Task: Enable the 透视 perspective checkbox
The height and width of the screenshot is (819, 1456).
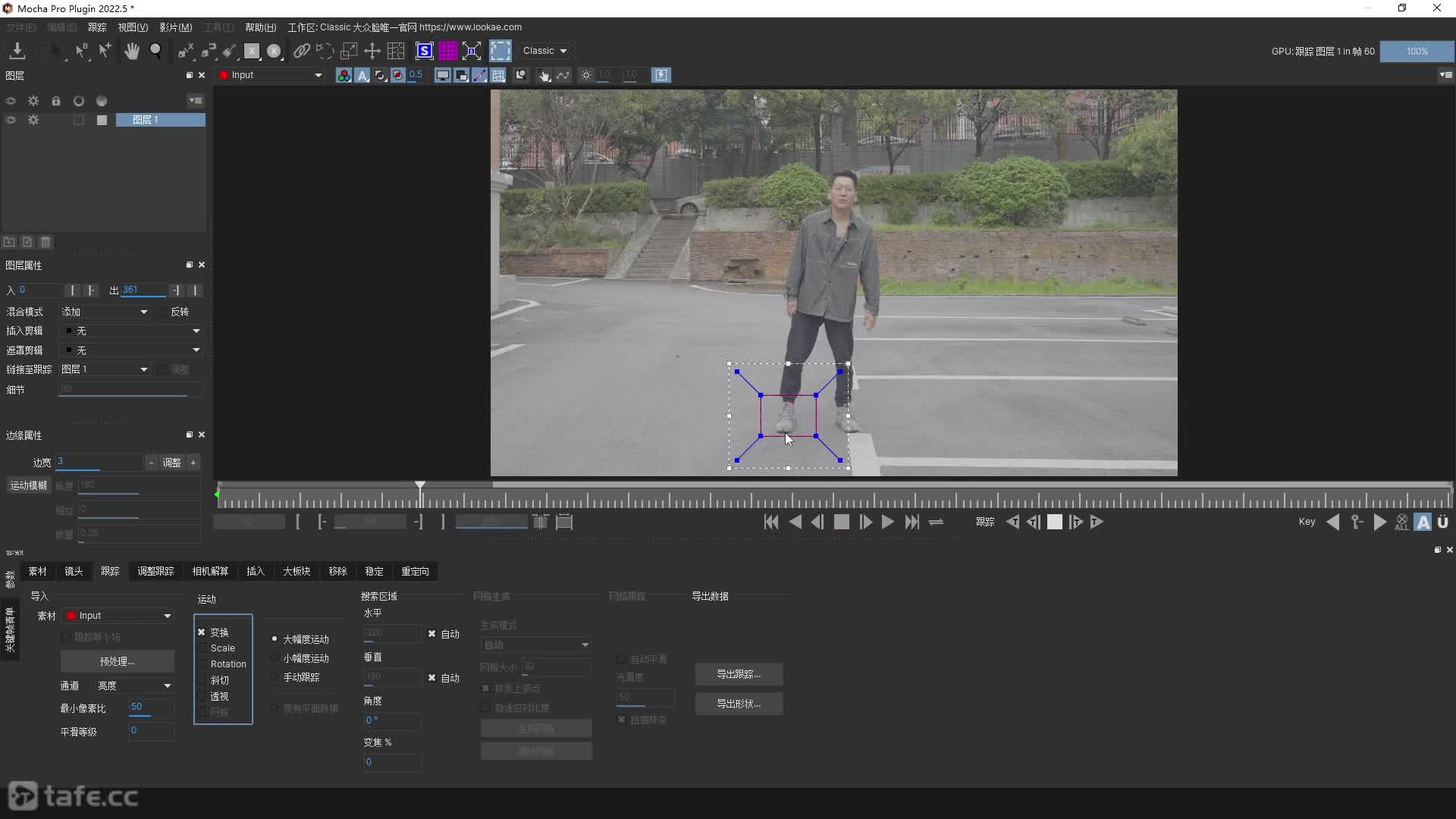Action: coord(202,696)
